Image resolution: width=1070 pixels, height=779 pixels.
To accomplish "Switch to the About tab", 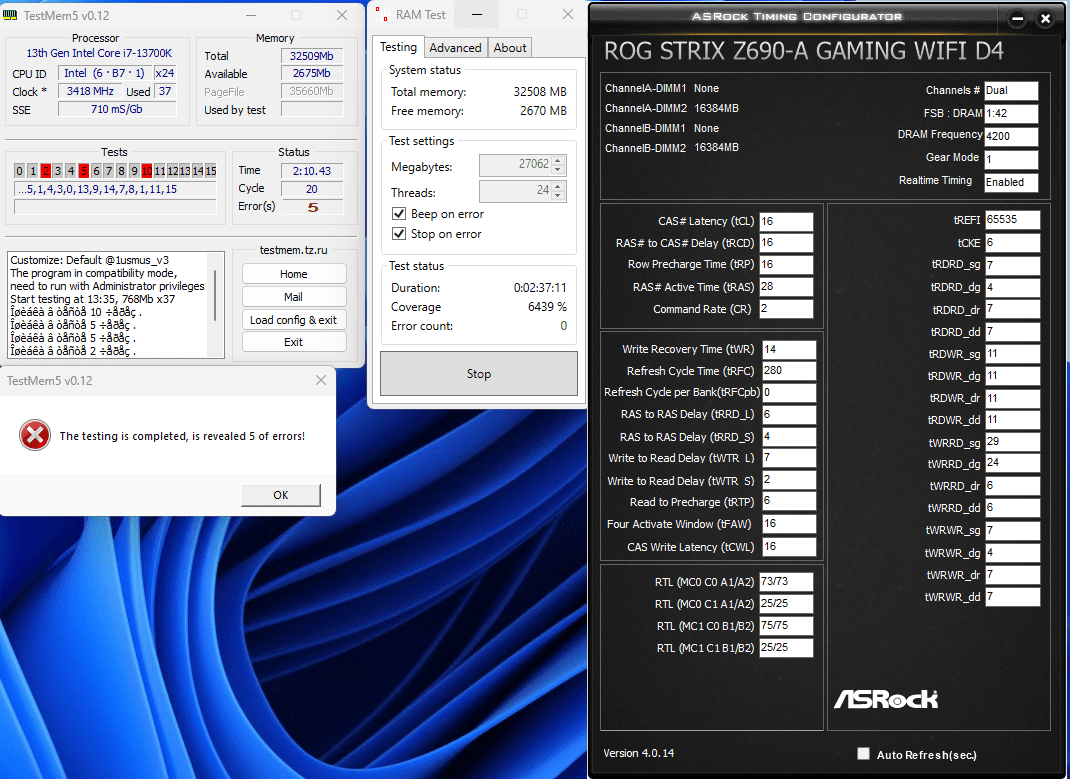I will coord(510,48).
